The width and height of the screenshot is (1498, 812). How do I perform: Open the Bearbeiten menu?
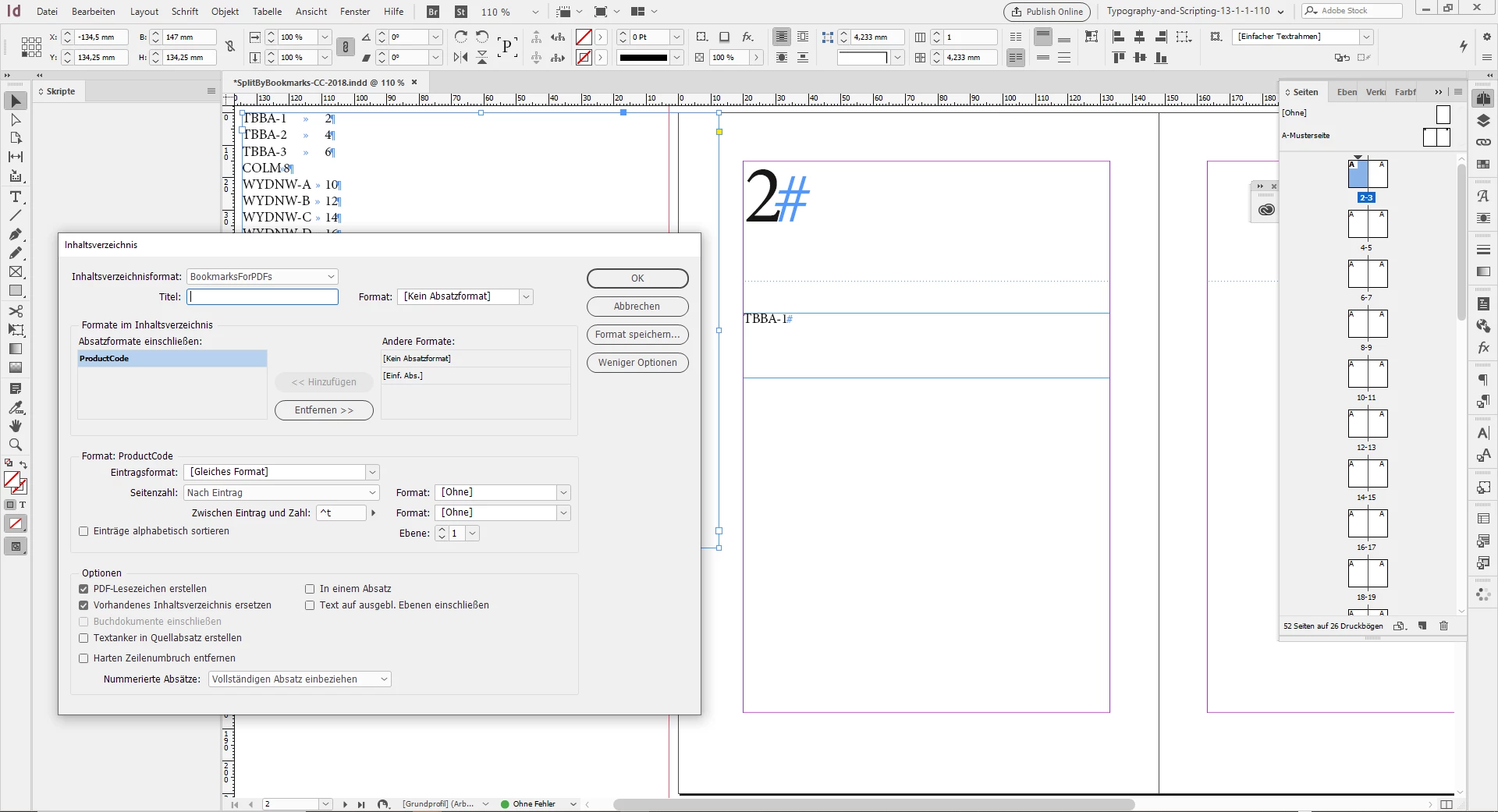click(94, 12)
